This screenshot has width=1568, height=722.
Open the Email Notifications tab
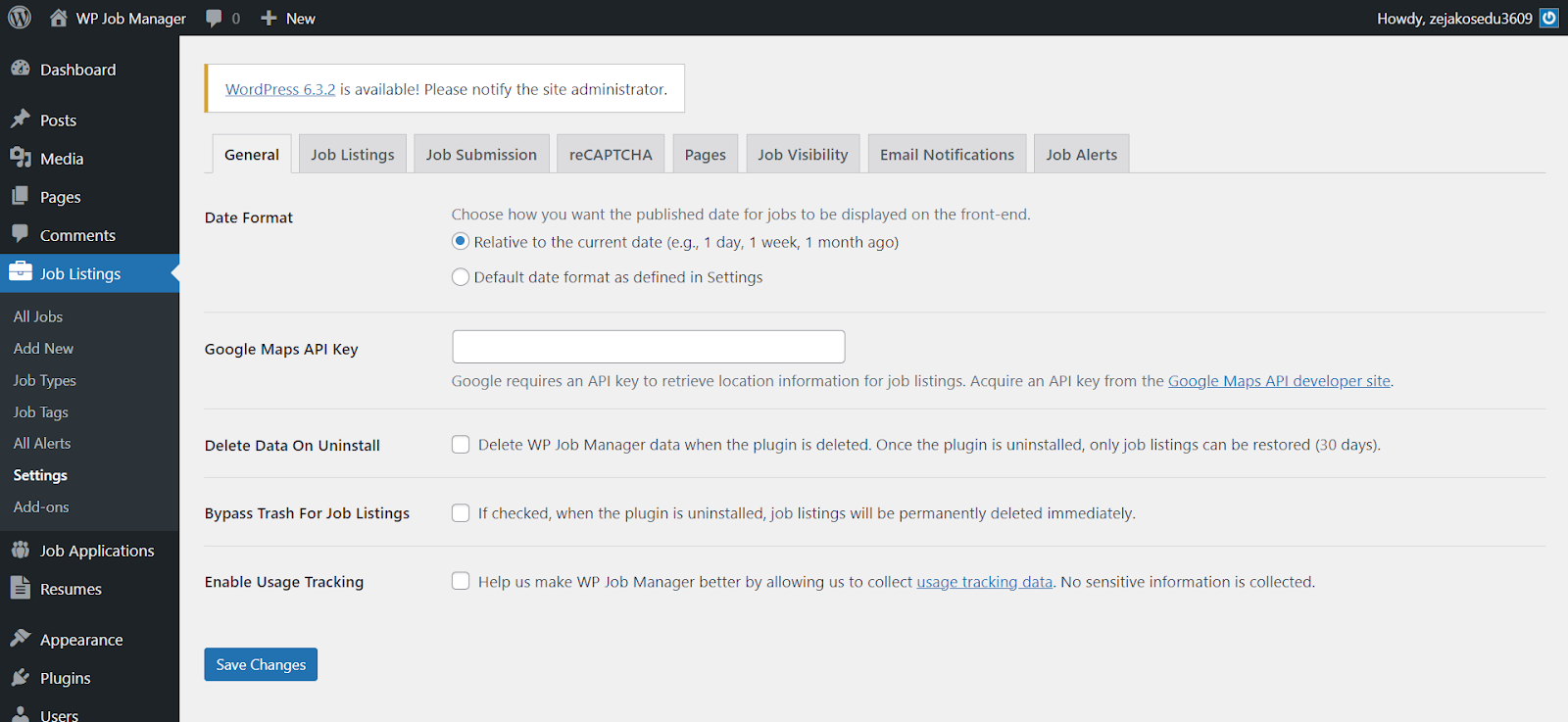(947, 155)
